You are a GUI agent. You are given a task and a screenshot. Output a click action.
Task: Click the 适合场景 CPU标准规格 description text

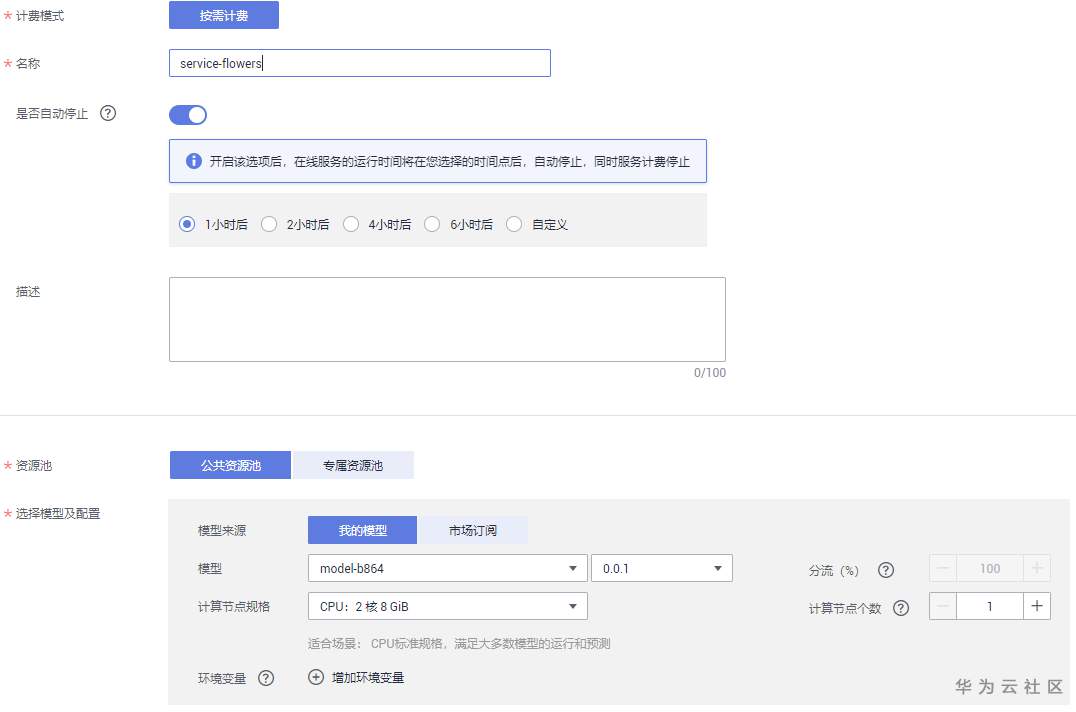[x=459, y=643]
